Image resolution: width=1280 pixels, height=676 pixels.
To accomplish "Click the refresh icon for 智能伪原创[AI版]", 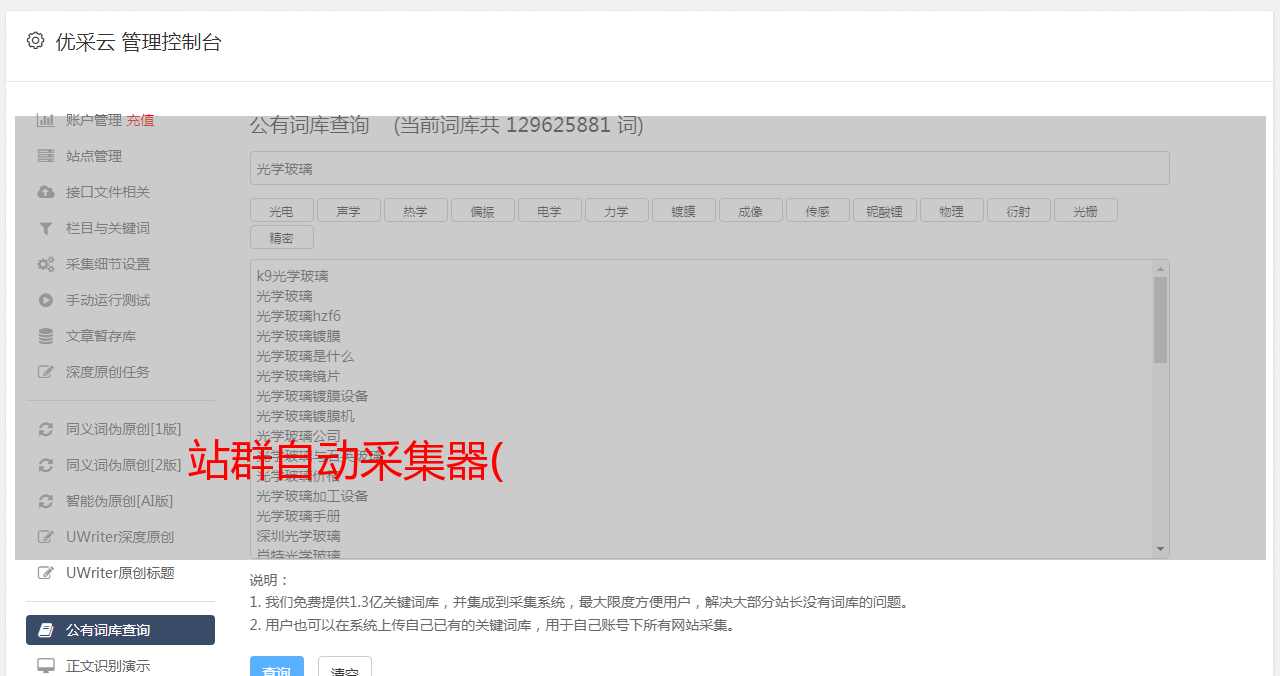I will coord(45,501).
